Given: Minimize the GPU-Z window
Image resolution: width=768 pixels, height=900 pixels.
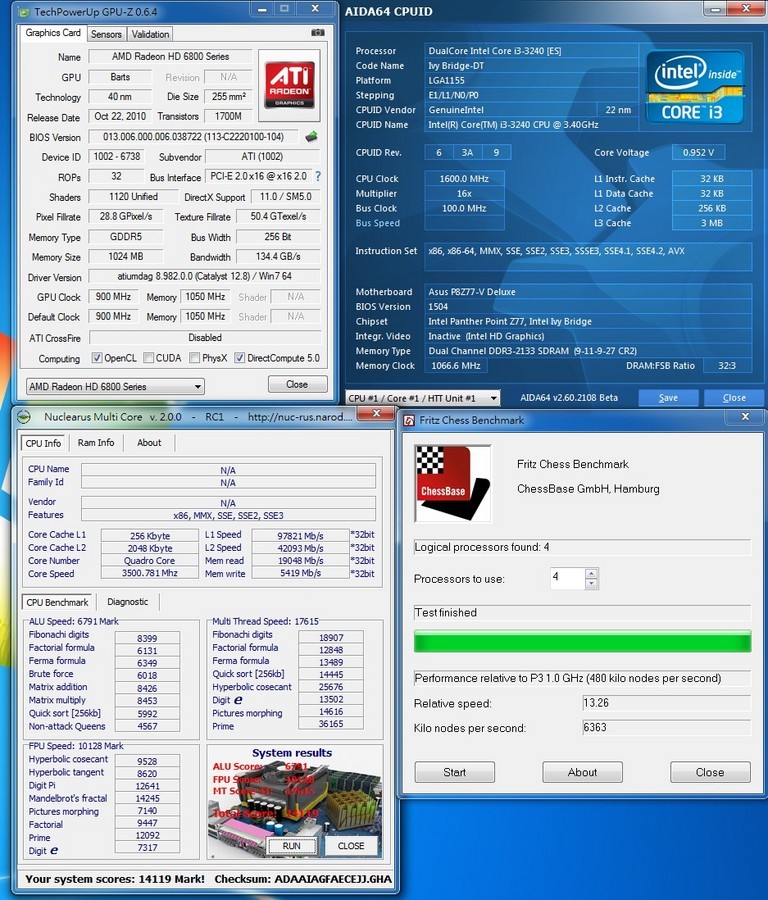Looking at the screenshot, I should [x=262, y=10].
